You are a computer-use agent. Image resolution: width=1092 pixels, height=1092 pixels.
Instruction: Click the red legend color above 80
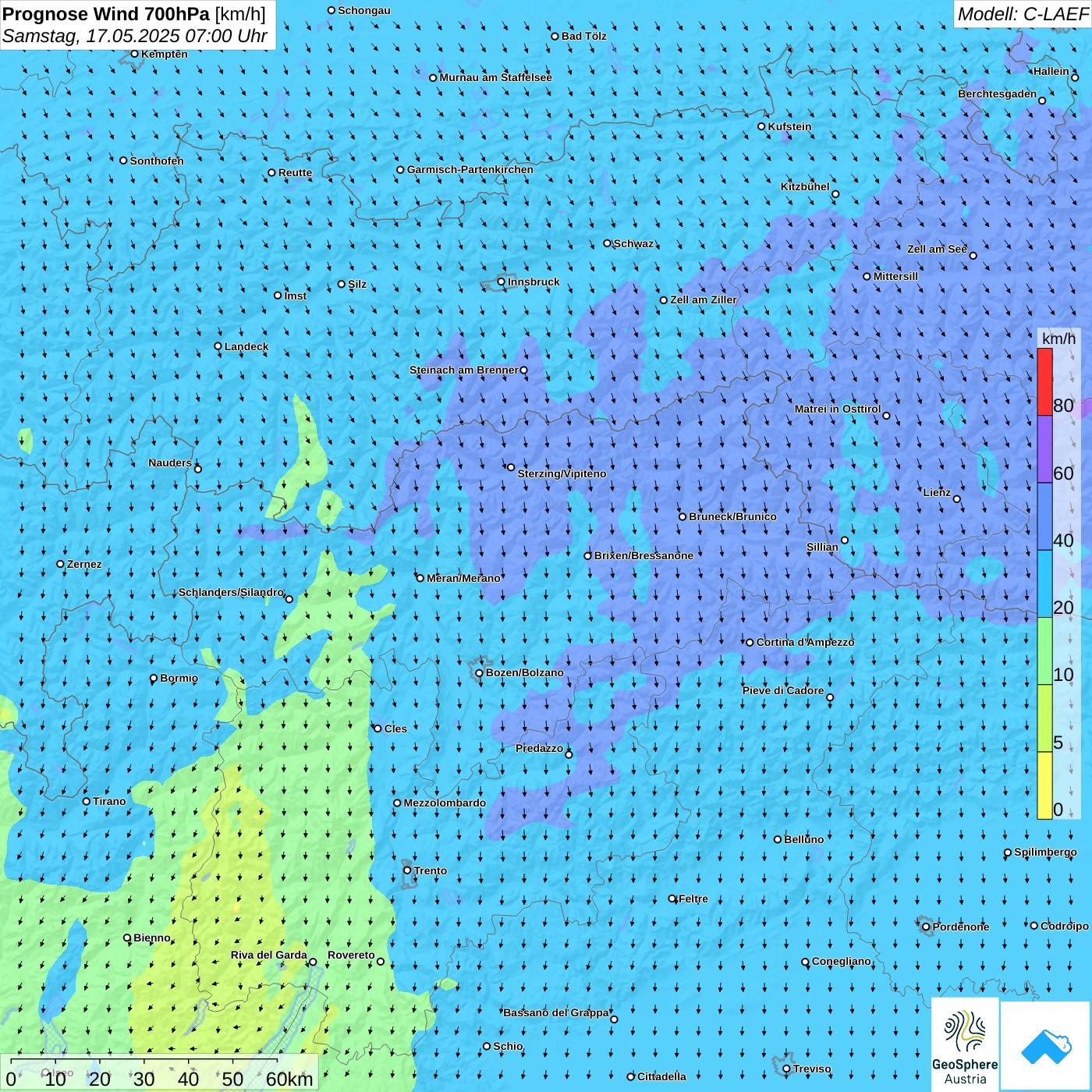[x=1044, y=381]
